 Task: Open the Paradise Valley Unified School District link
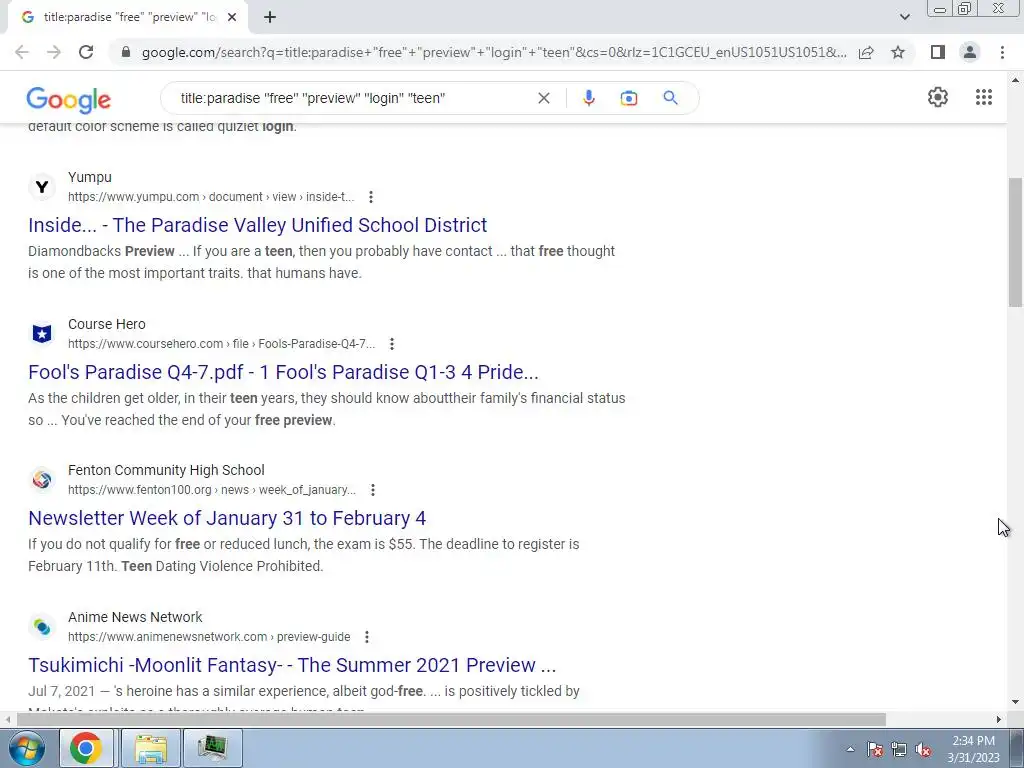(x=257, y=225)
